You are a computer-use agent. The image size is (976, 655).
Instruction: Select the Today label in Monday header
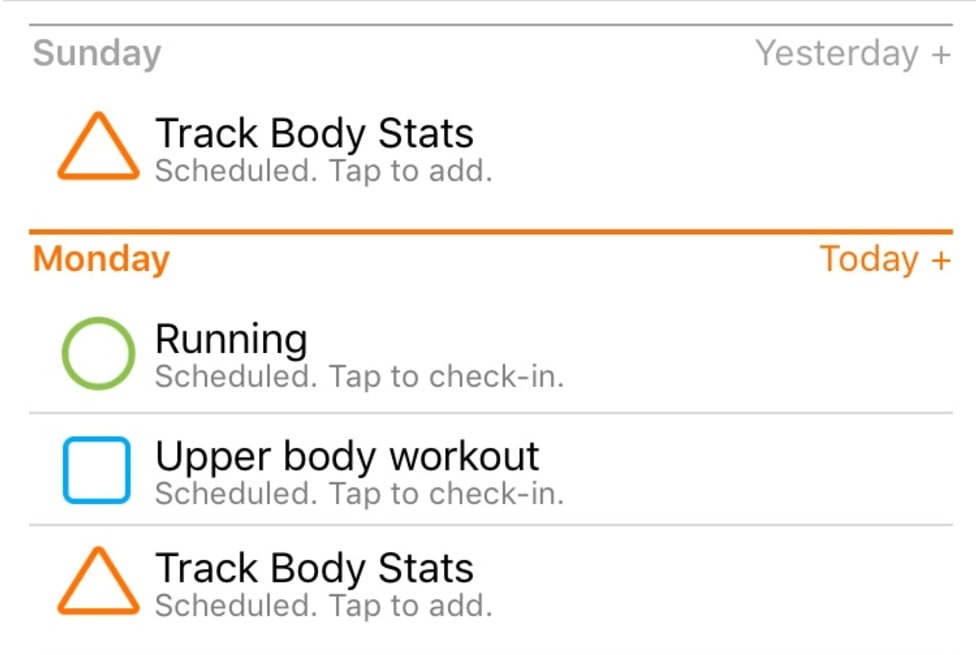point(869,259)
